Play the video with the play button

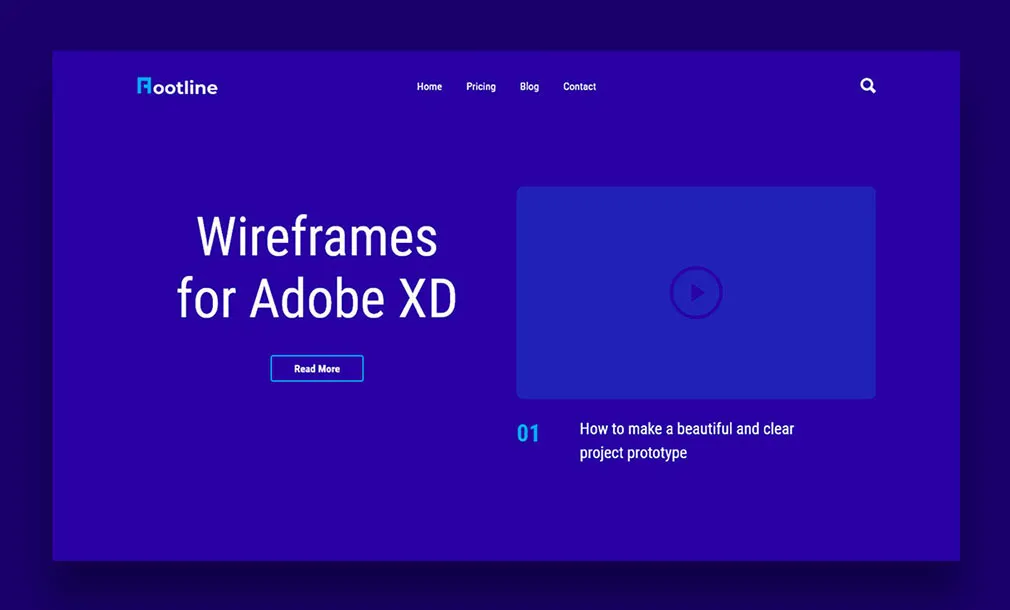(x=696, y=292)
